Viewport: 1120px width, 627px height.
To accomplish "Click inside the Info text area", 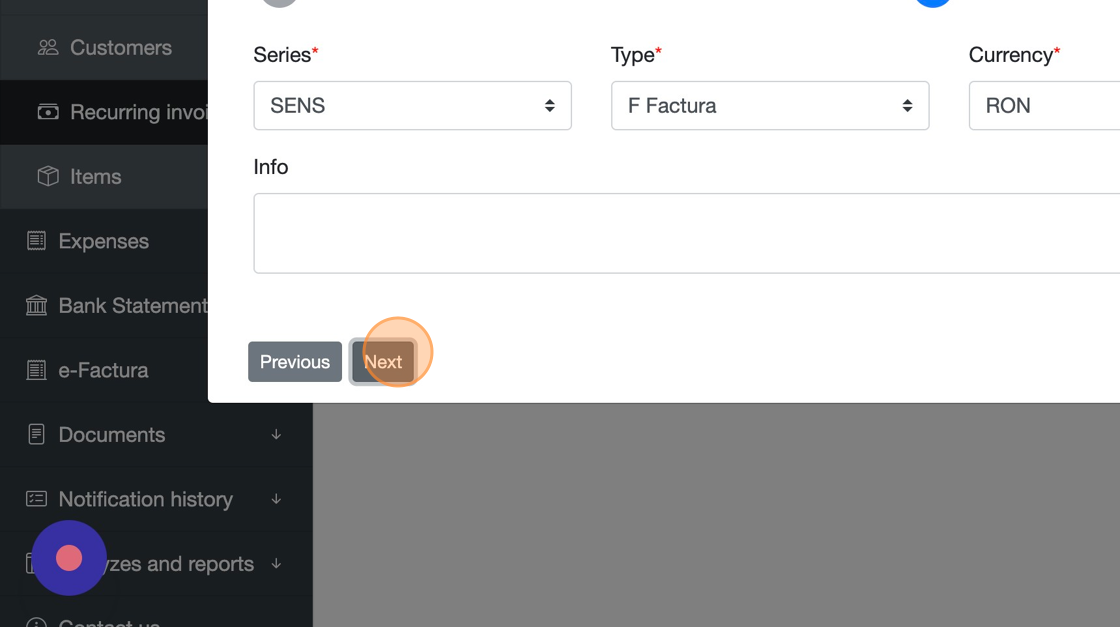I will tap(686, 233).
